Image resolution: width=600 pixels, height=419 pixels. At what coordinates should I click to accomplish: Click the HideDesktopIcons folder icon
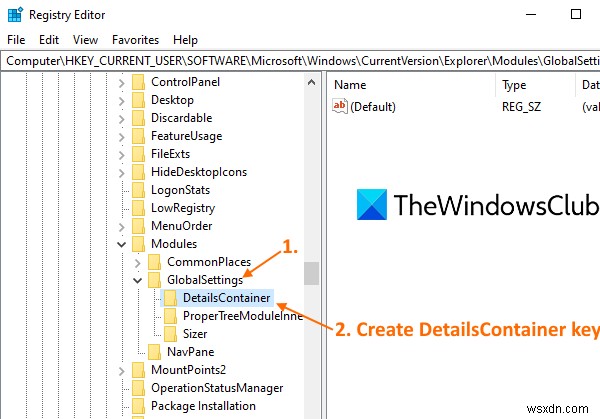pyautogui.click(x=139, y=172)
